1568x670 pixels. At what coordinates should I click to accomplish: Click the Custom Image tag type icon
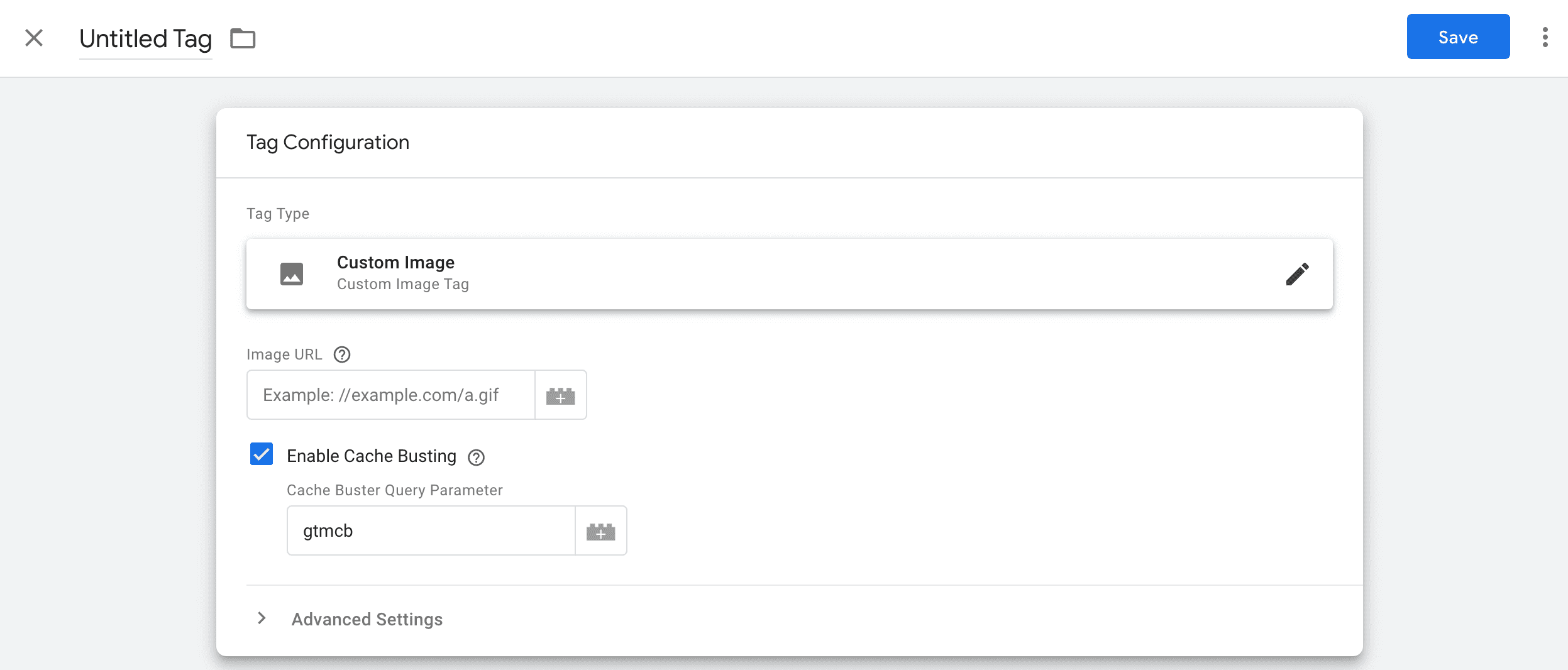[292, 273]
